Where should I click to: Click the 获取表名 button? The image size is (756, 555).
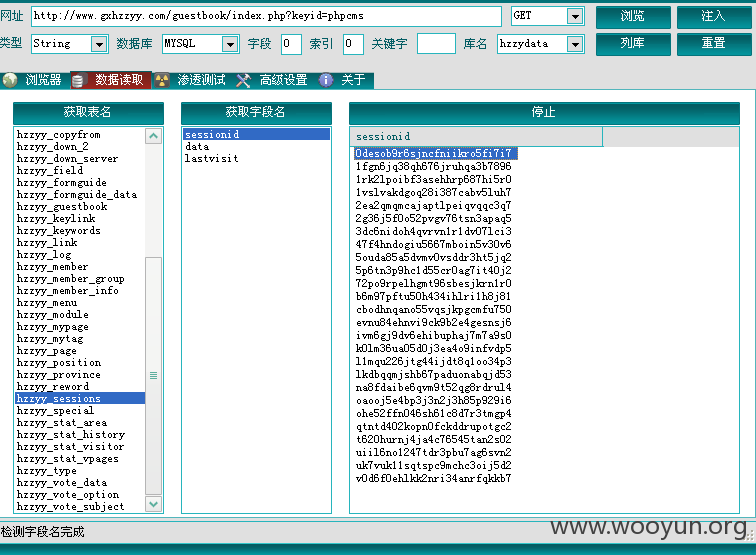tap(88, 113)
